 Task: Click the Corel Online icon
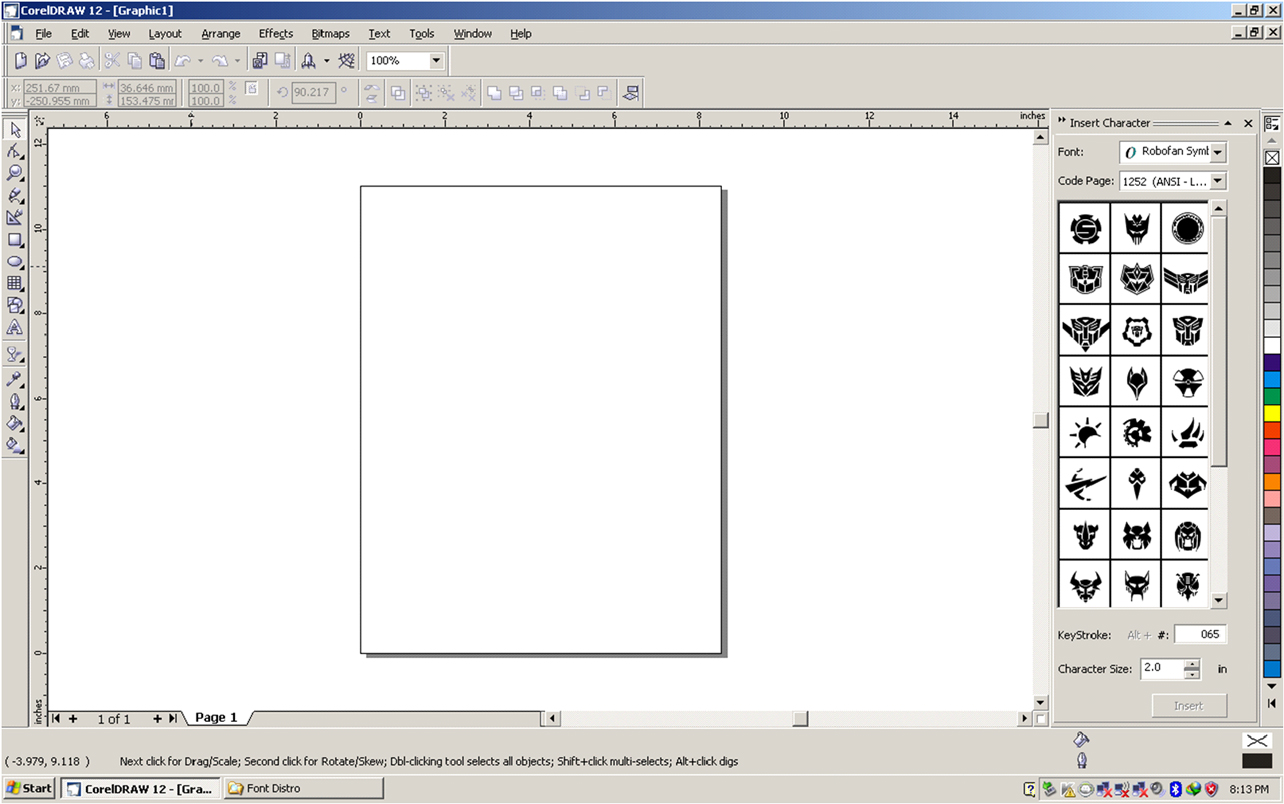coord(347,61)
